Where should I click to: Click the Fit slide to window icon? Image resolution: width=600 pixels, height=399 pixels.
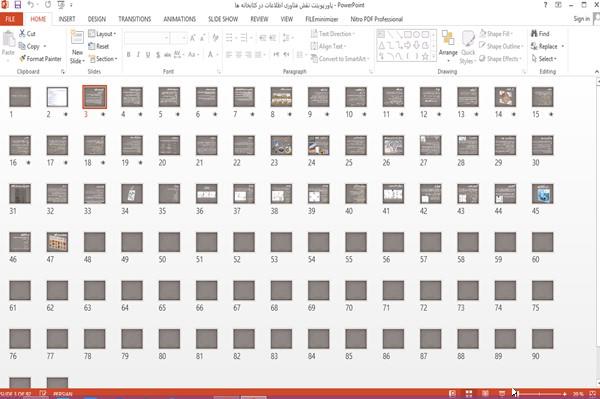593,394
